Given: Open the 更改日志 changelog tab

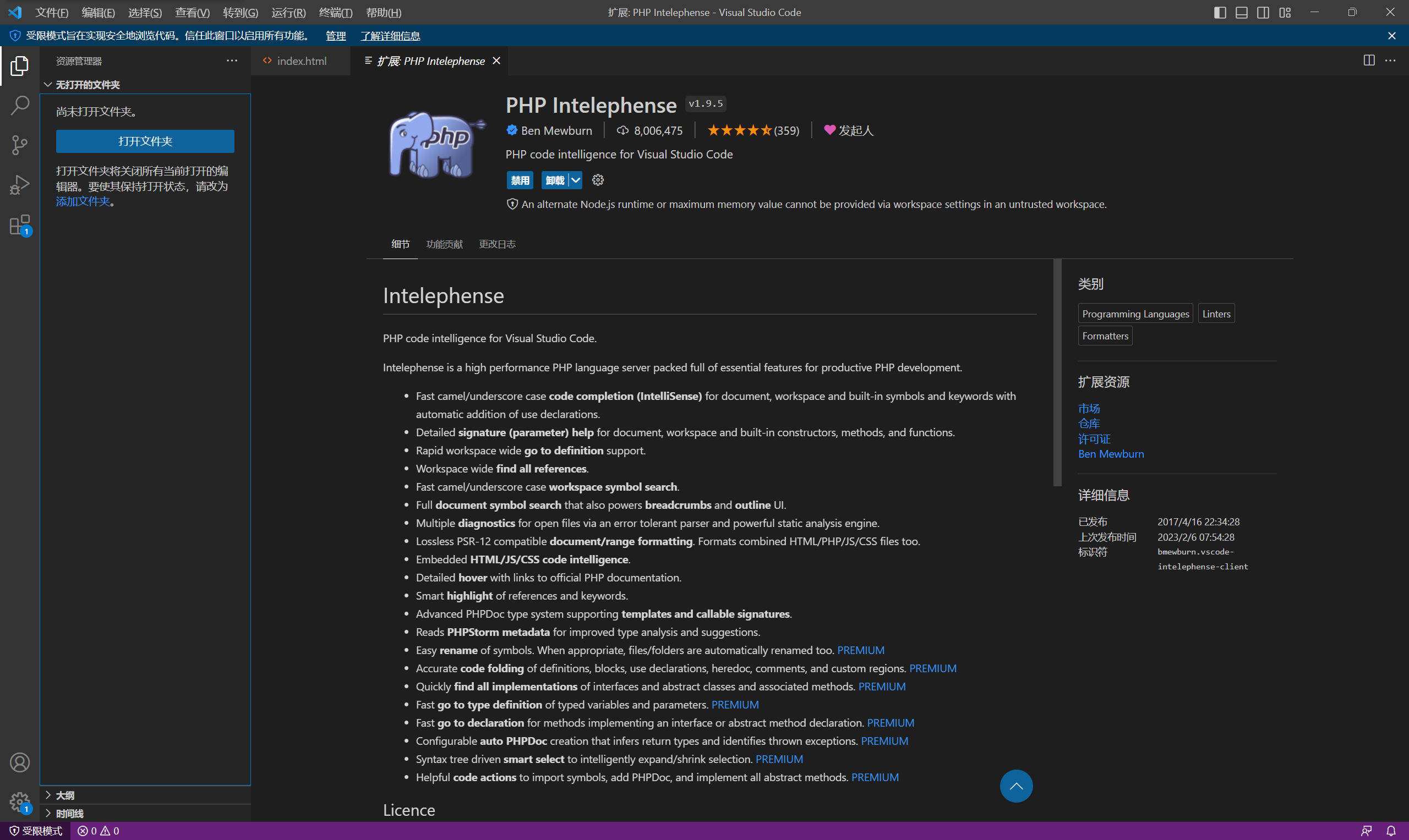Looking at the screenshot, I should 496,244.
